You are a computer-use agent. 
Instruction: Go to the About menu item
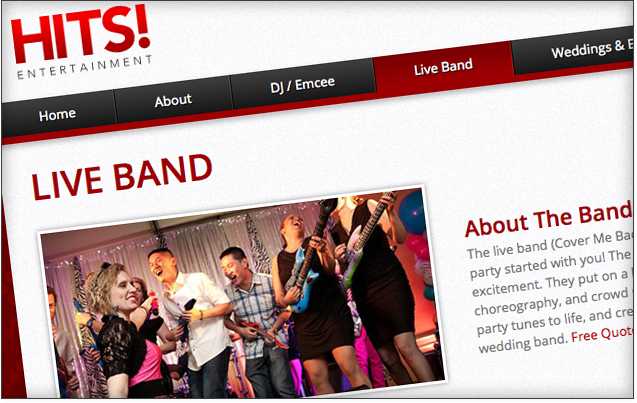click(173, 100)
